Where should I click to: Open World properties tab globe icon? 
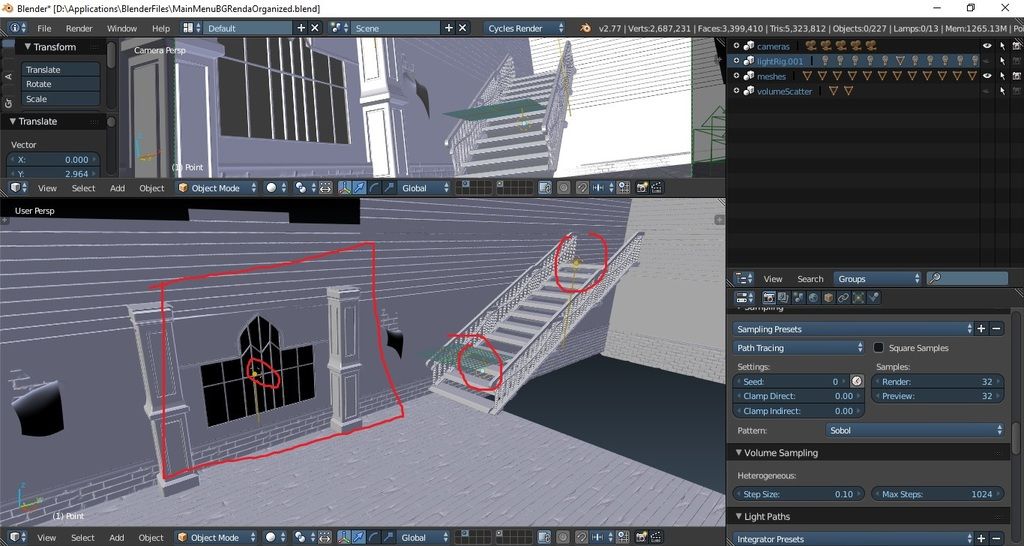813,297
